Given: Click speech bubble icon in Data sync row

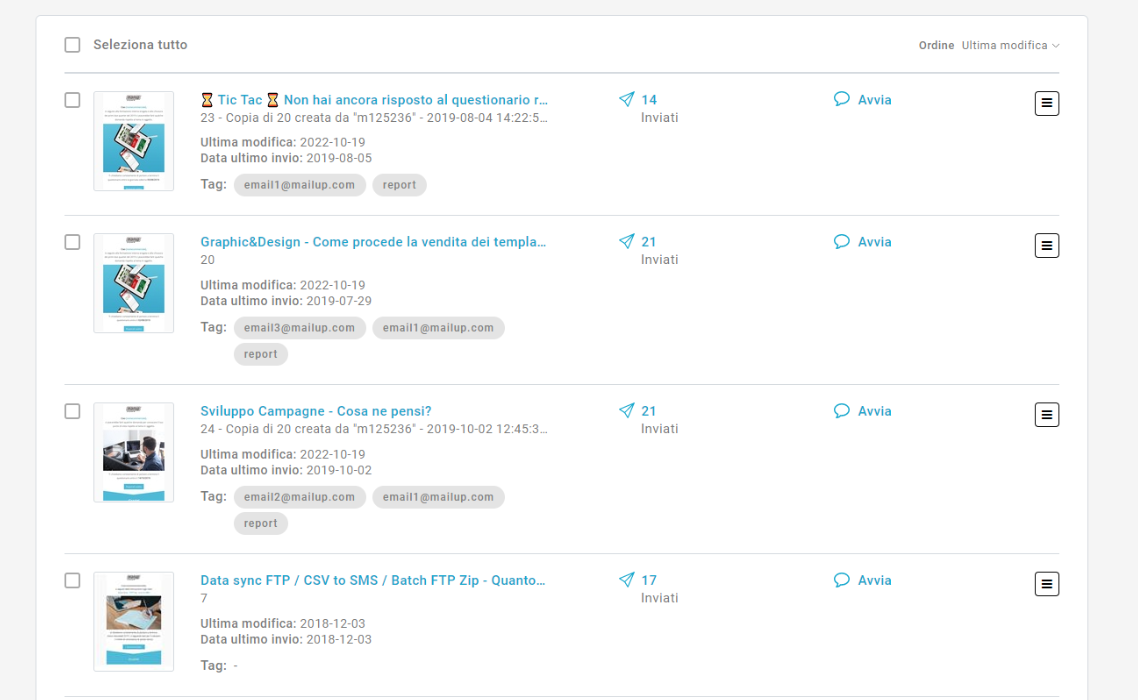Looking at the screenshot, I should pyautogui.click(x=842, y=580).
